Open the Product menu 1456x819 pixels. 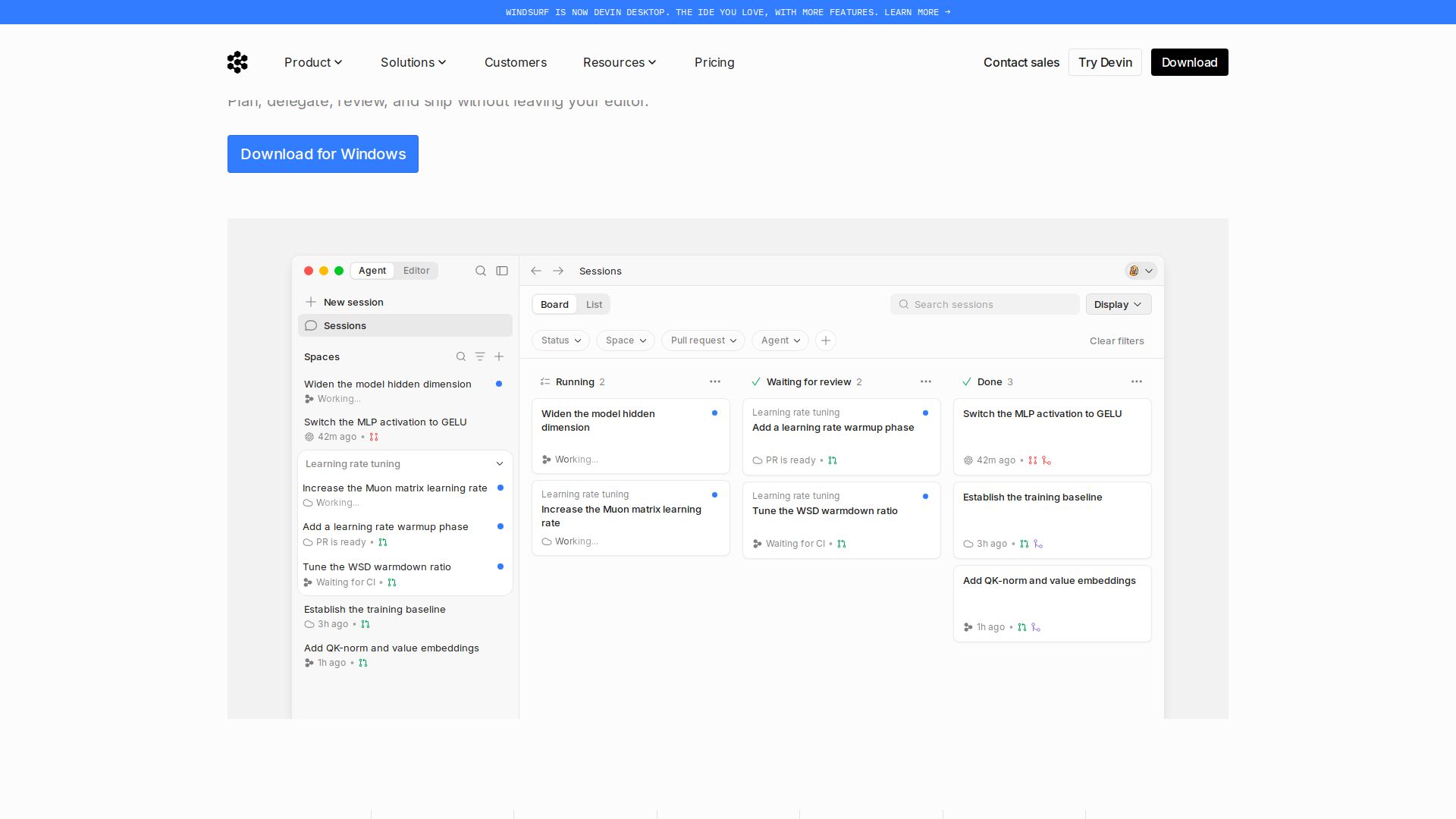point(313,62)
